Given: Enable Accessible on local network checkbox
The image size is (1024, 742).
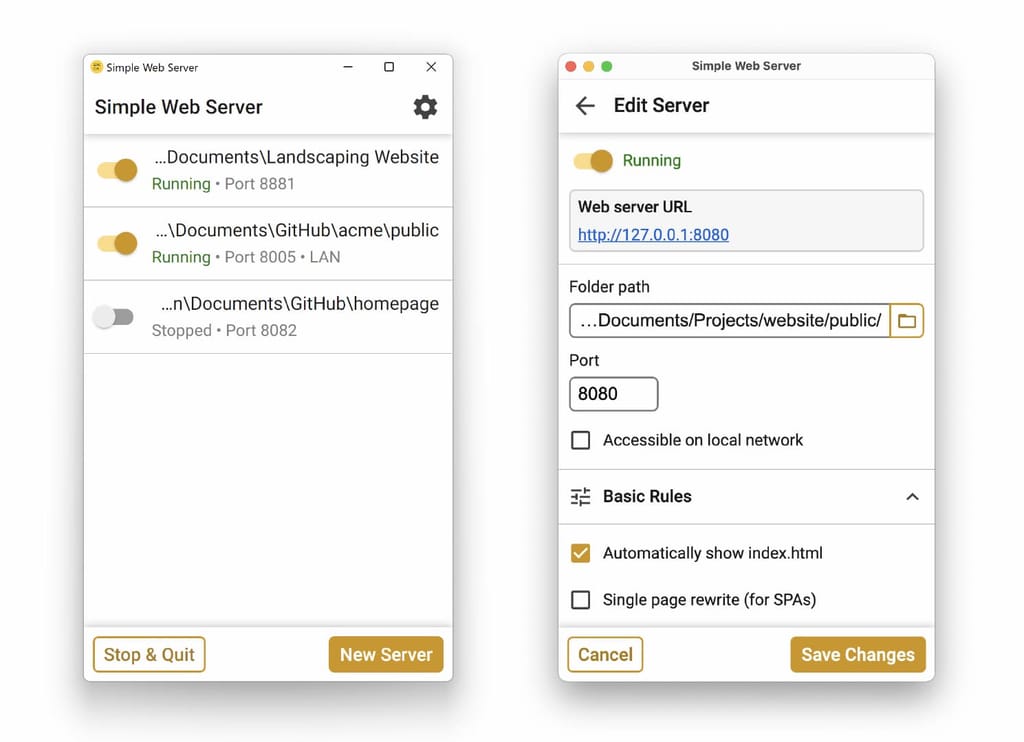Looking at the screenshot, I should (580, 440).
